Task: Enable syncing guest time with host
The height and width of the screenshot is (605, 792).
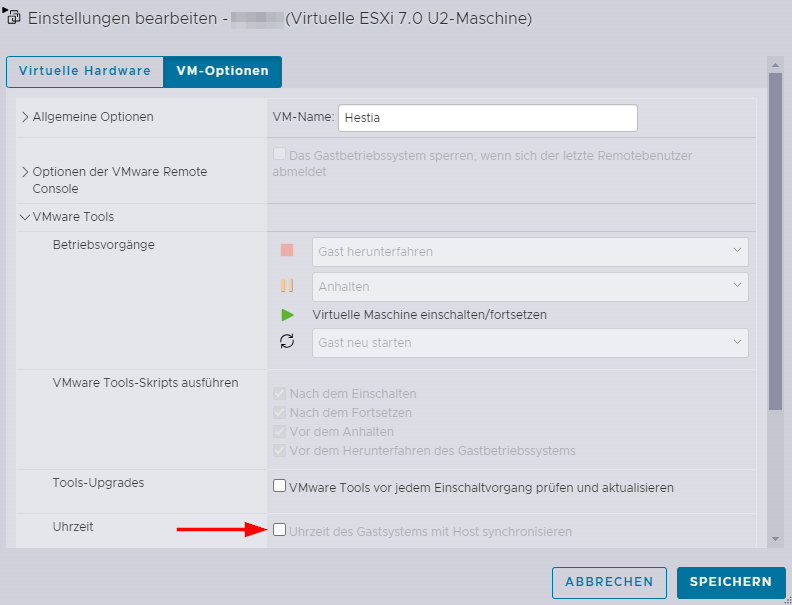Action: (279, 530)
